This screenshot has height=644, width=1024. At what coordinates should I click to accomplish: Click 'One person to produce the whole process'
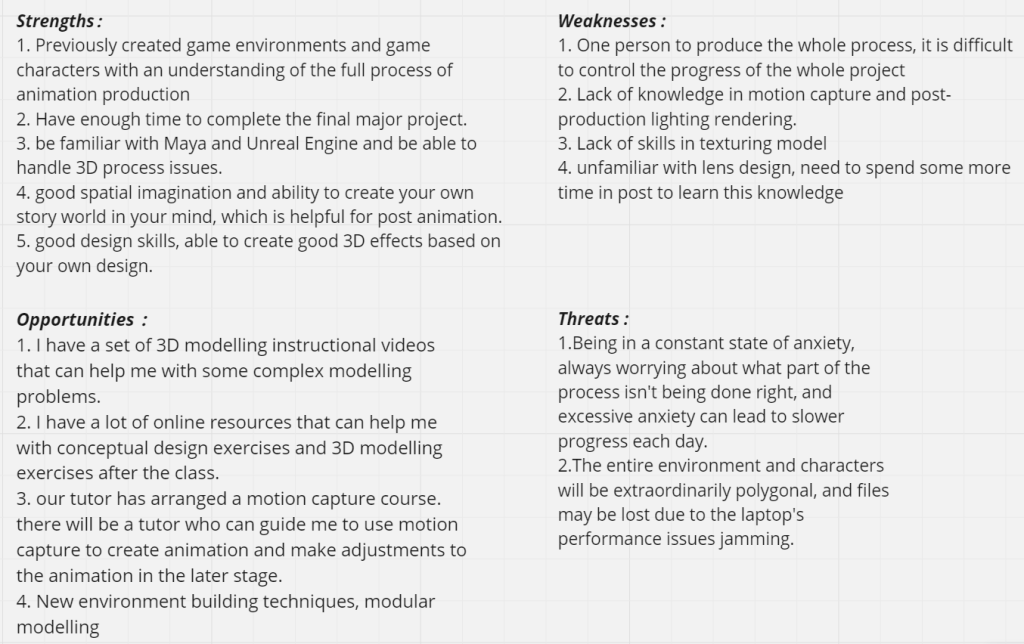coord(785,45)
